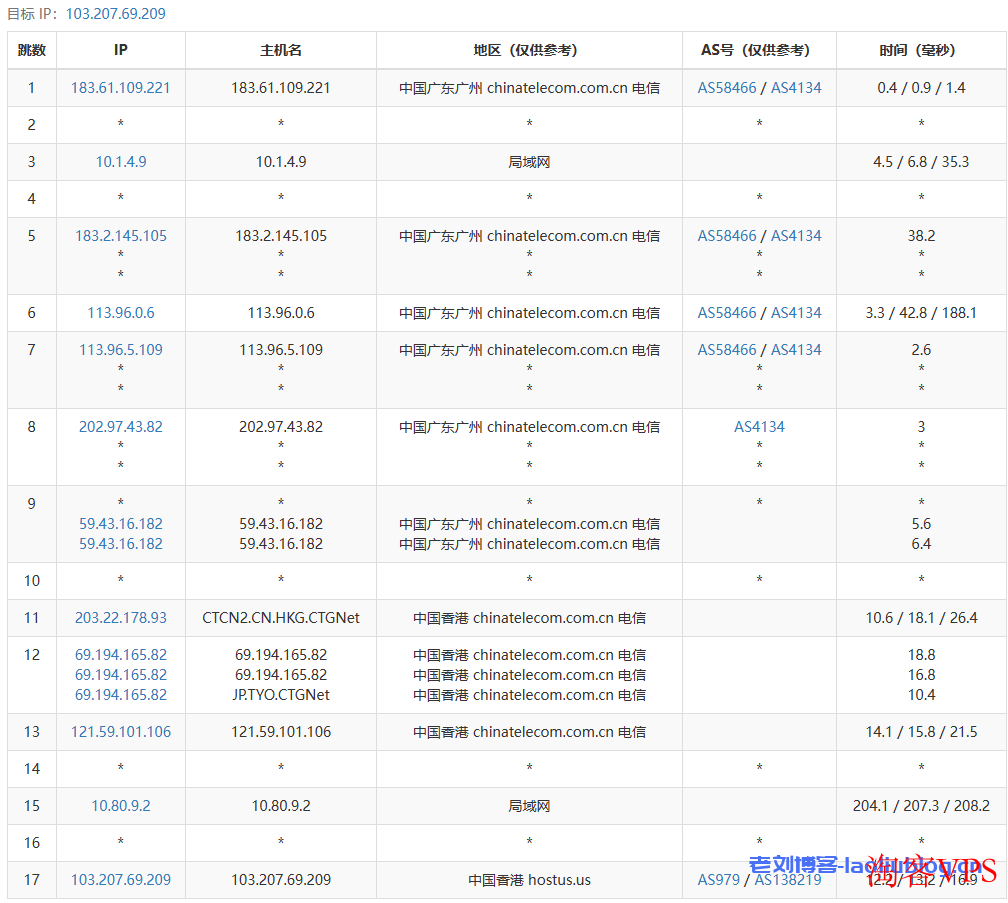1008x903 pixels.
Task: Click the AS号（仅供参考）column header
Action: [759, 50]
